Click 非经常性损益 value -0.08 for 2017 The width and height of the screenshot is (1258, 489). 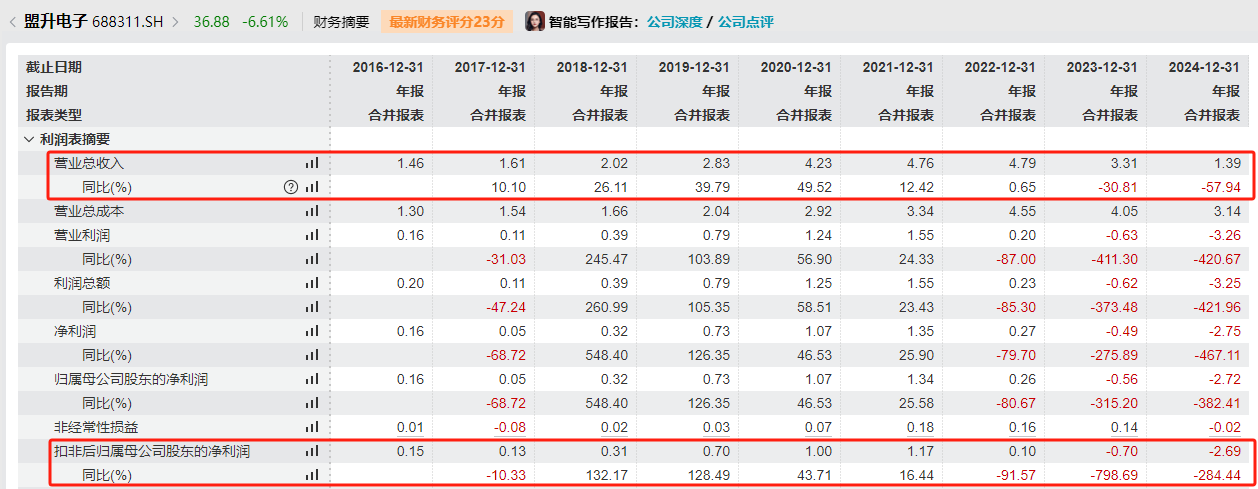click(x=510, y=427)
